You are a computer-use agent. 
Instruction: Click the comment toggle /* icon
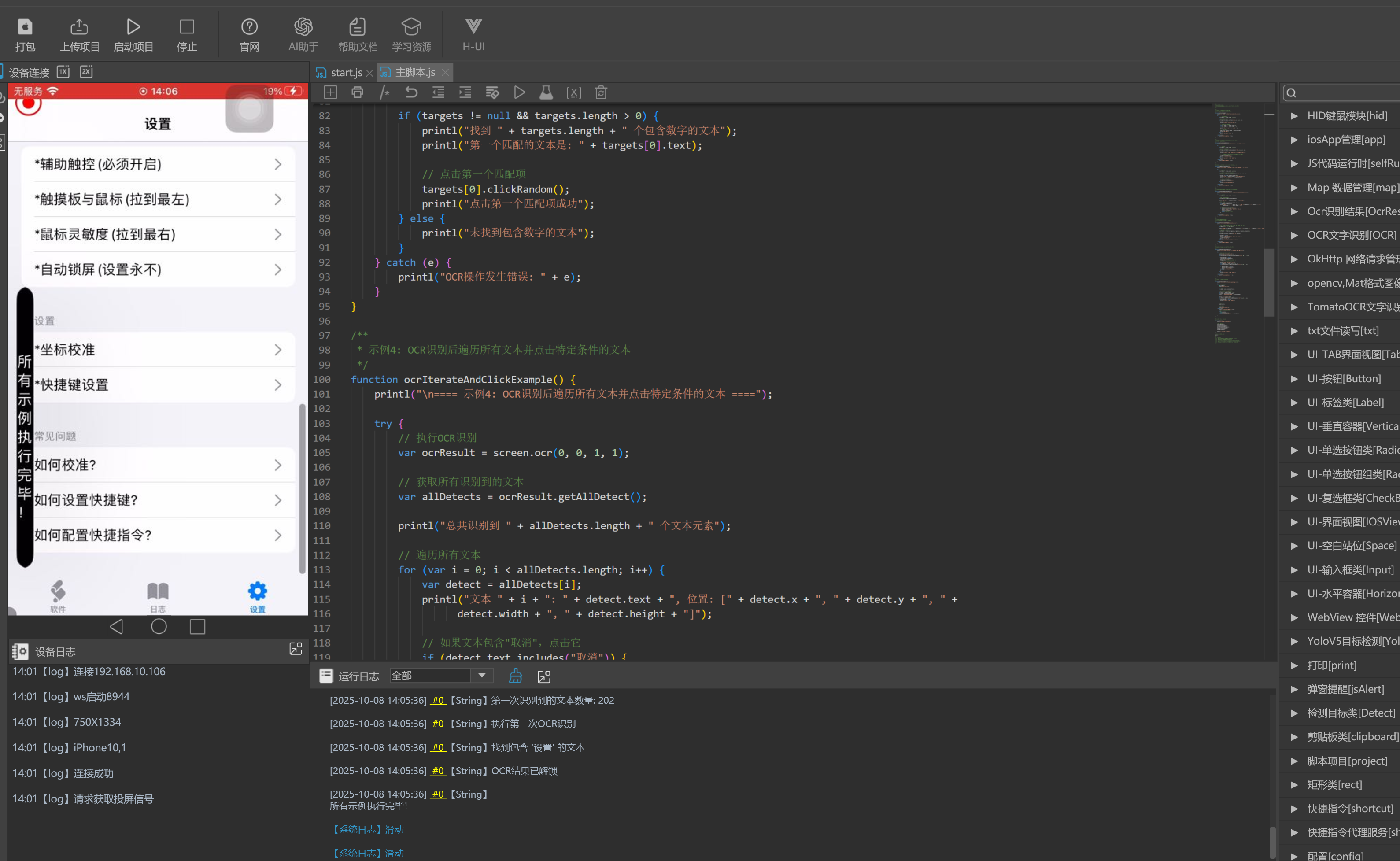384,92
